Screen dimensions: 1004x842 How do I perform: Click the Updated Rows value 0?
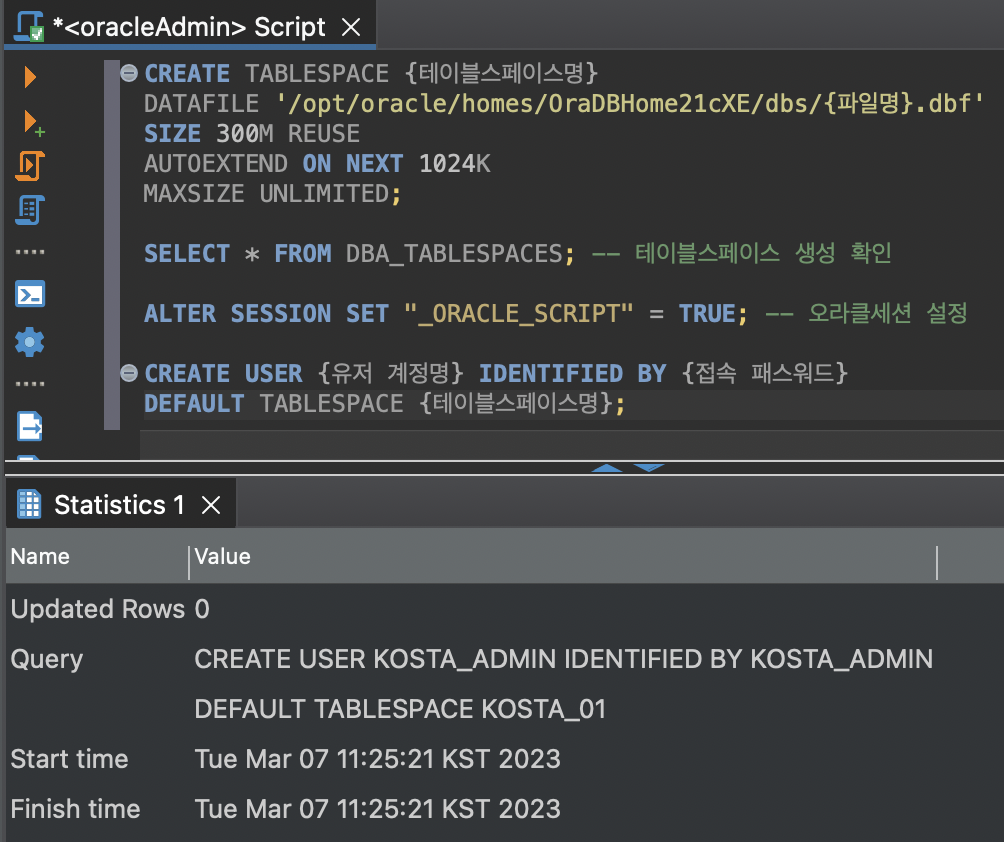pos(202,609)
